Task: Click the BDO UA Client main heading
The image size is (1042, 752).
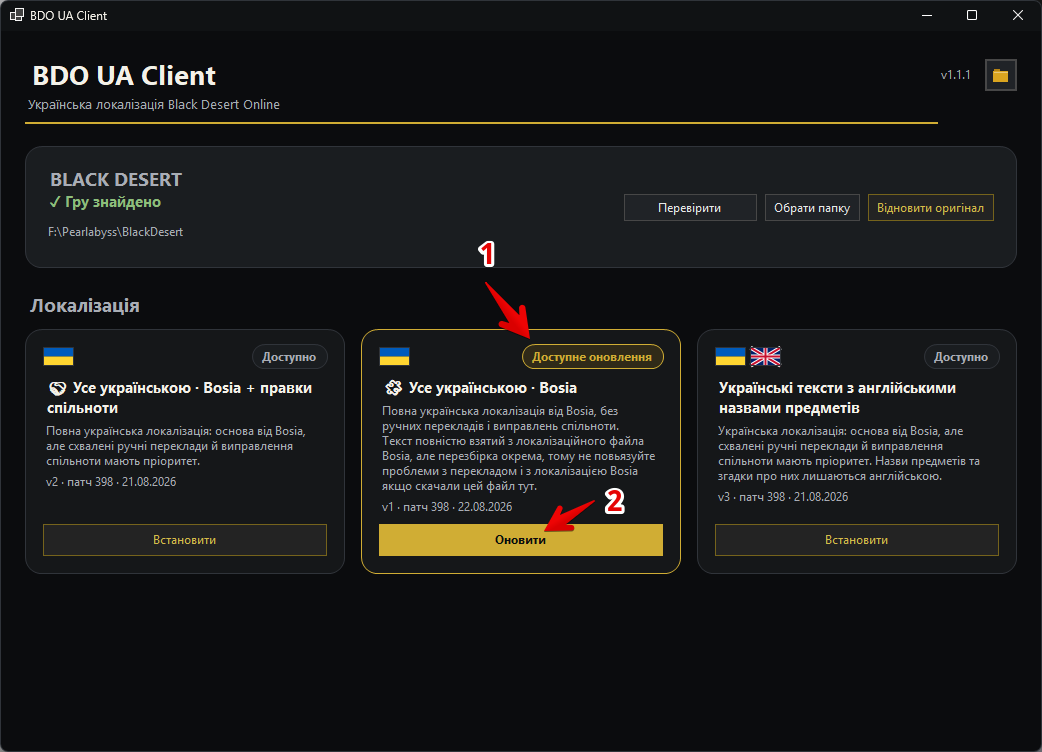Action: [124, 76]
